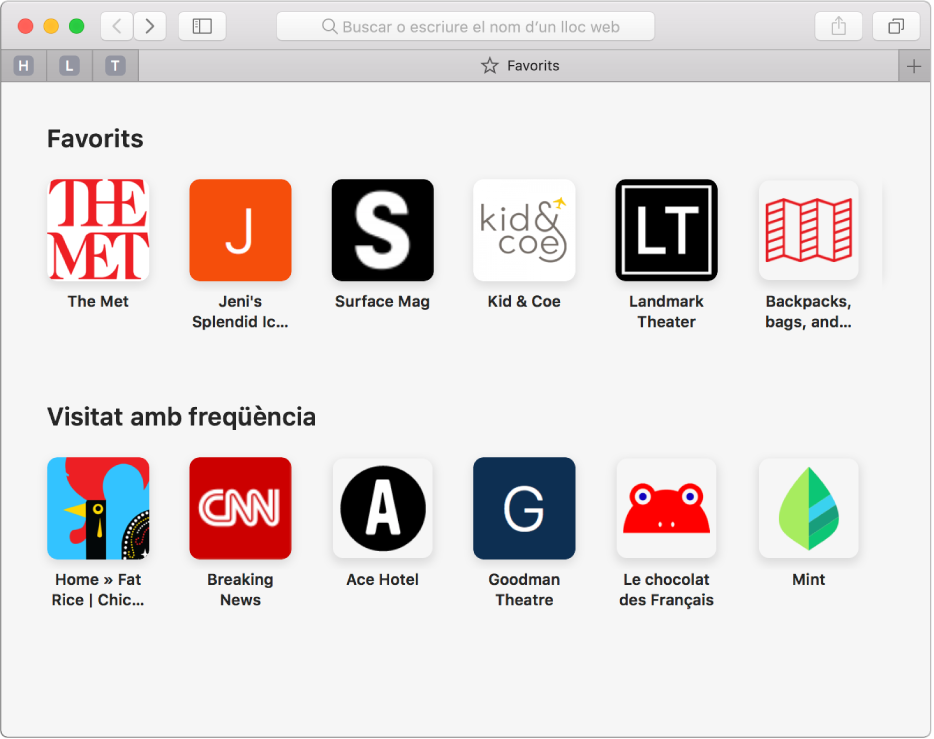The image size is (934, 739).
Task: Switch to the pinned tab T
Action: click(116, 66)
